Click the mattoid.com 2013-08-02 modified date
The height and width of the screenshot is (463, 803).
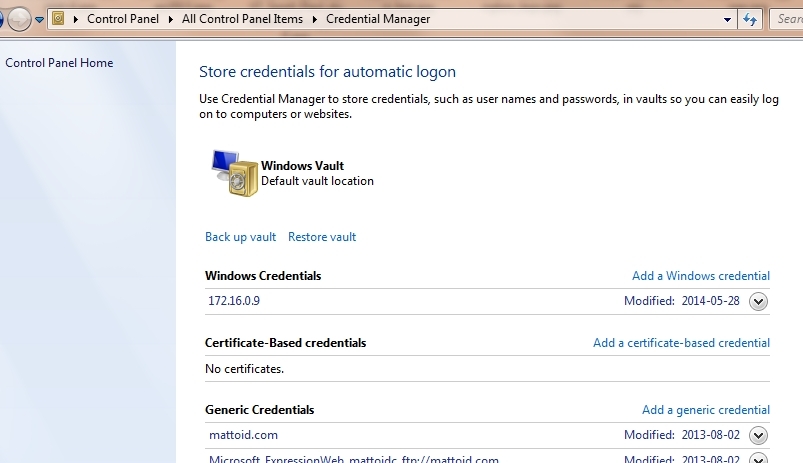[x=710, y=435]
